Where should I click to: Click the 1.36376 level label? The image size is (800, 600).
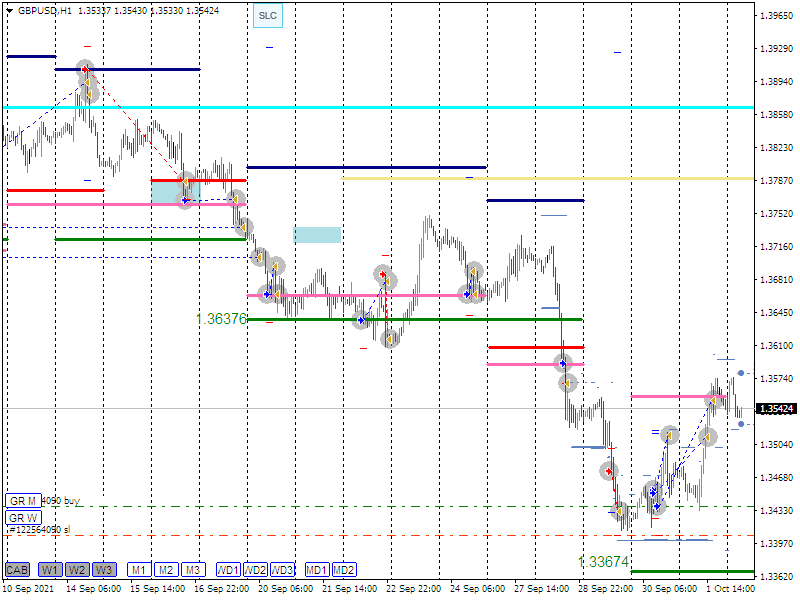tap(221, 319)
